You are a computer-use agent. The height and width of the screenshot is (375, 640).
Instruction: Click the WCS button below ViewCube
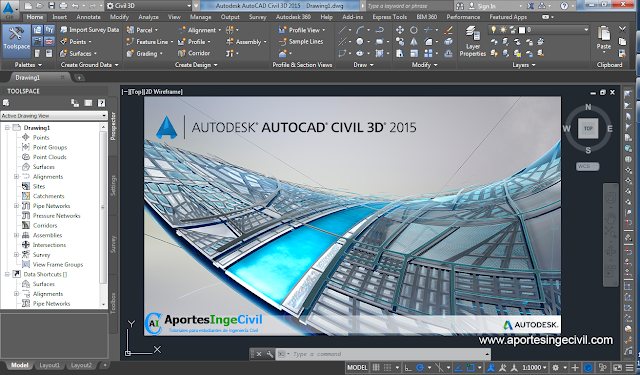[x=587, y=166]
